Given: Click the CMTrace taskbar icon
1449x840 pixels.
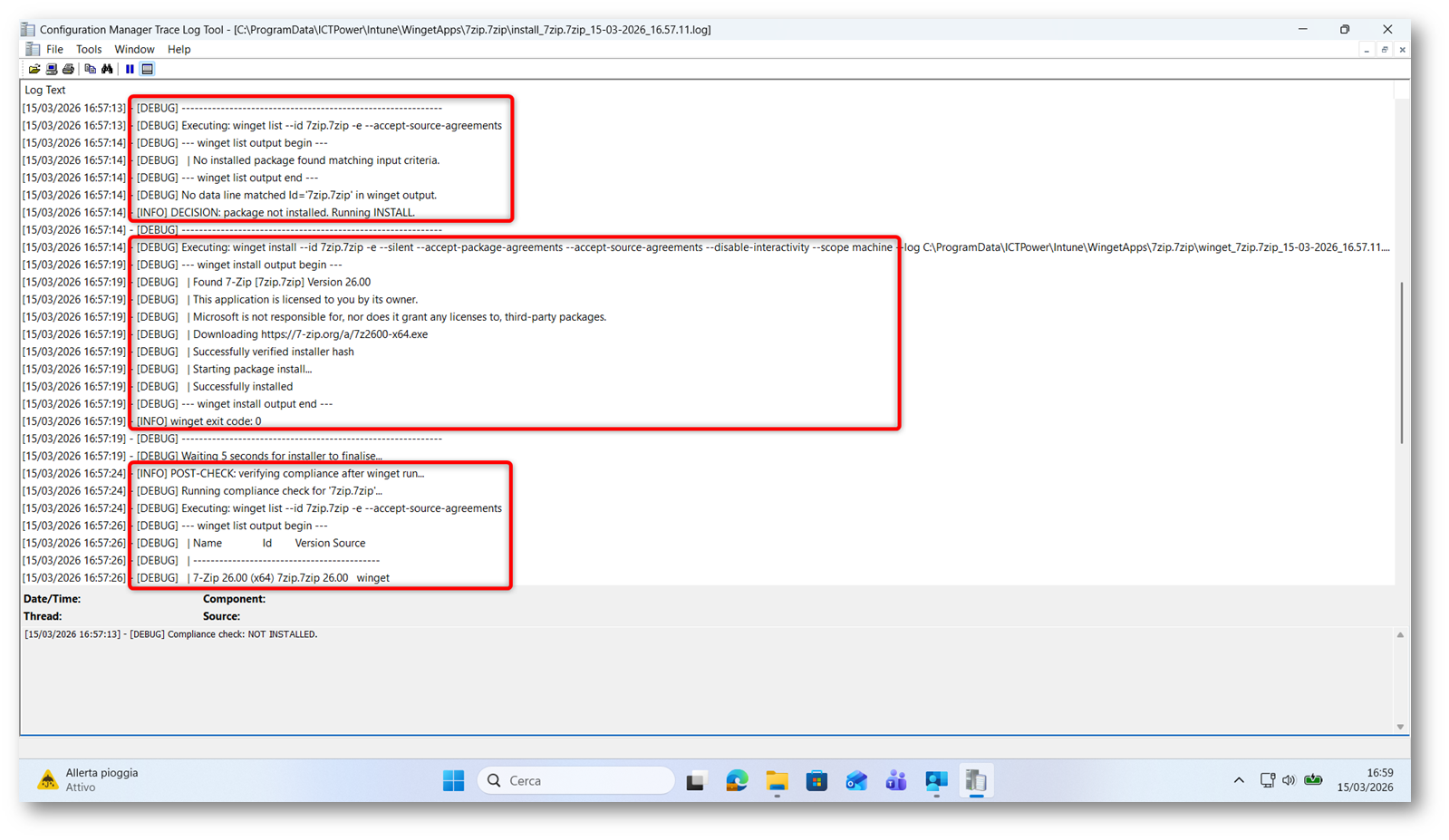Looking at the screenshot, I should (x=976, y=780).
